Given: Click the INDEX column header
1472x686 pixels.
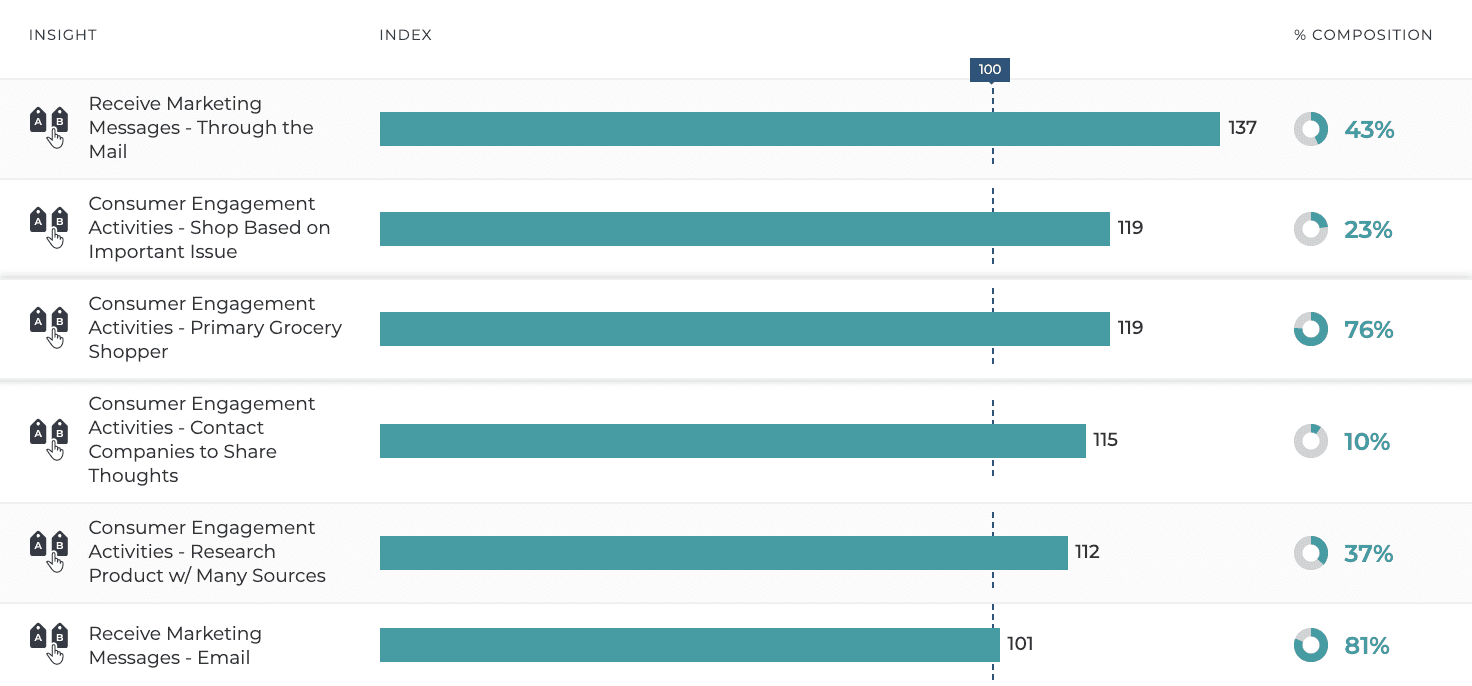Looking at the screenshot, I should click(406, 35).
